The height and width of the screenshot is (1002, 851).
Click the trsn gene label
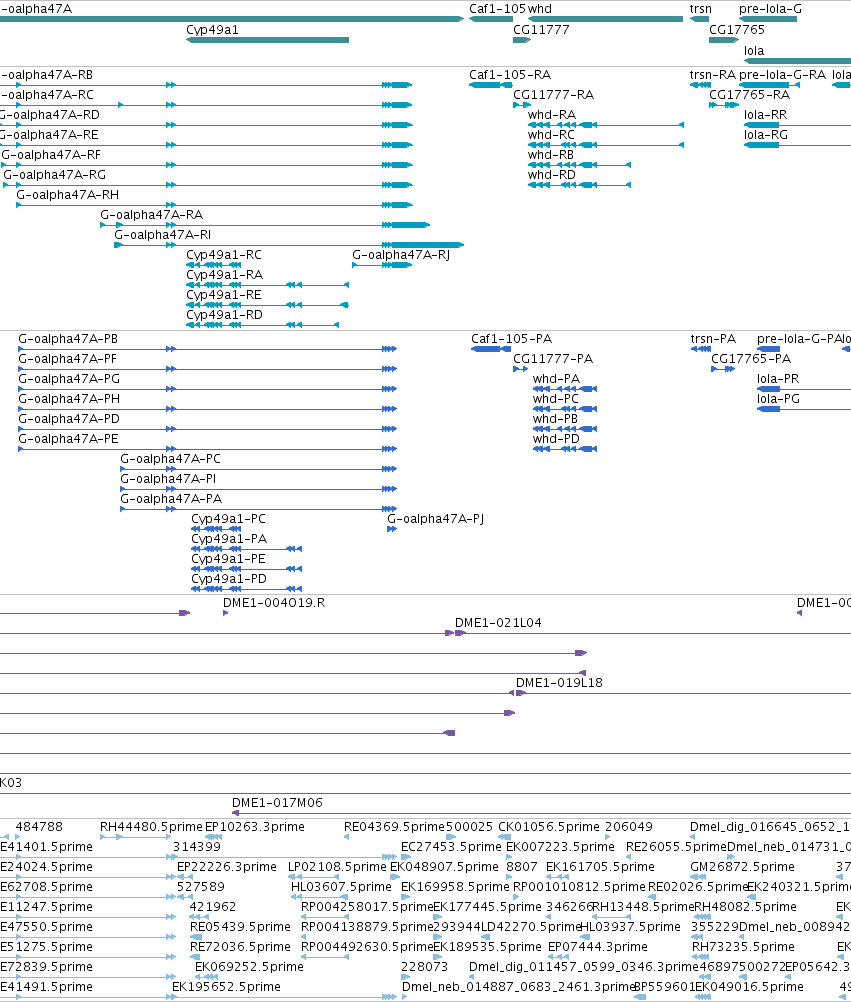pos(700,9)
